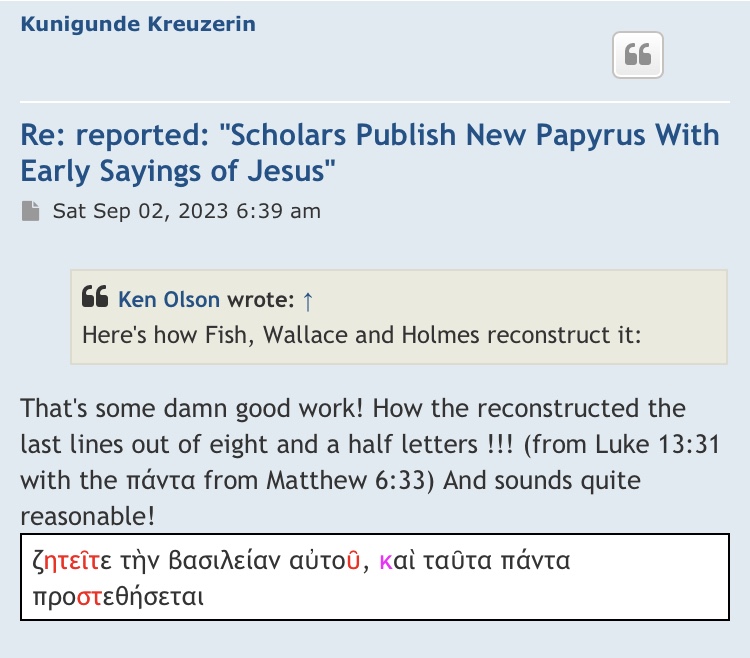Click inside the boxed Greek reconstruction text
The height and width of the screenshot is (658, 750).
click(374, 580)
